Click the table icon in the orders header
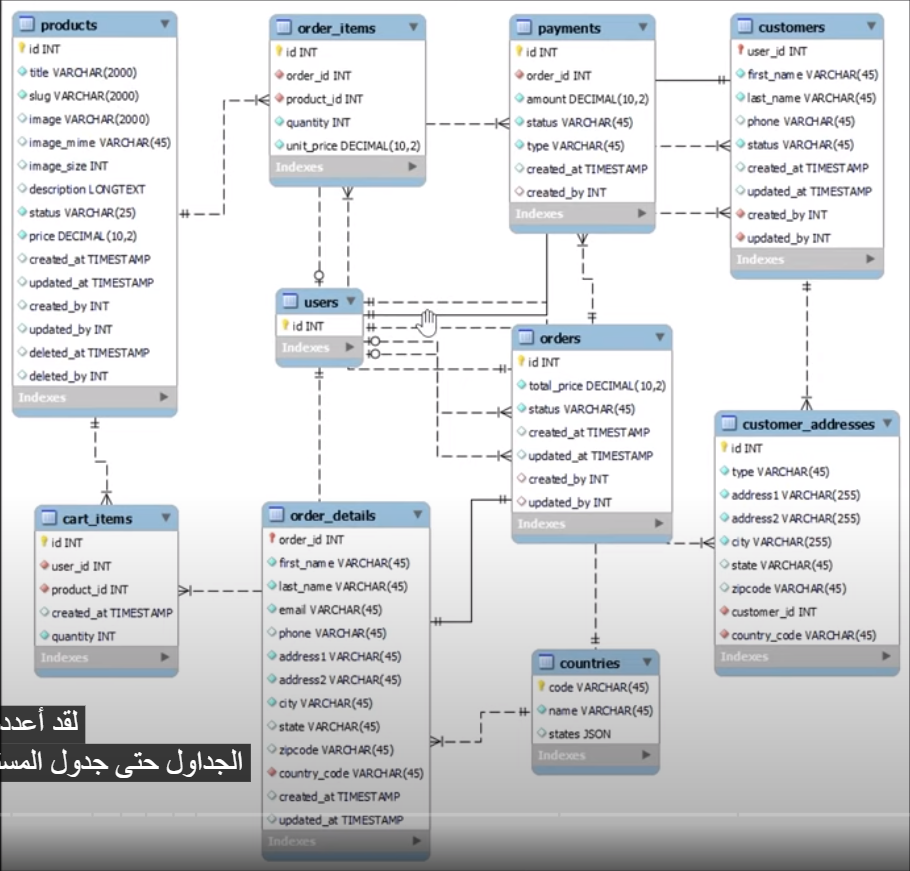Viewport: 910px width, 871px height. pos(526,338)
